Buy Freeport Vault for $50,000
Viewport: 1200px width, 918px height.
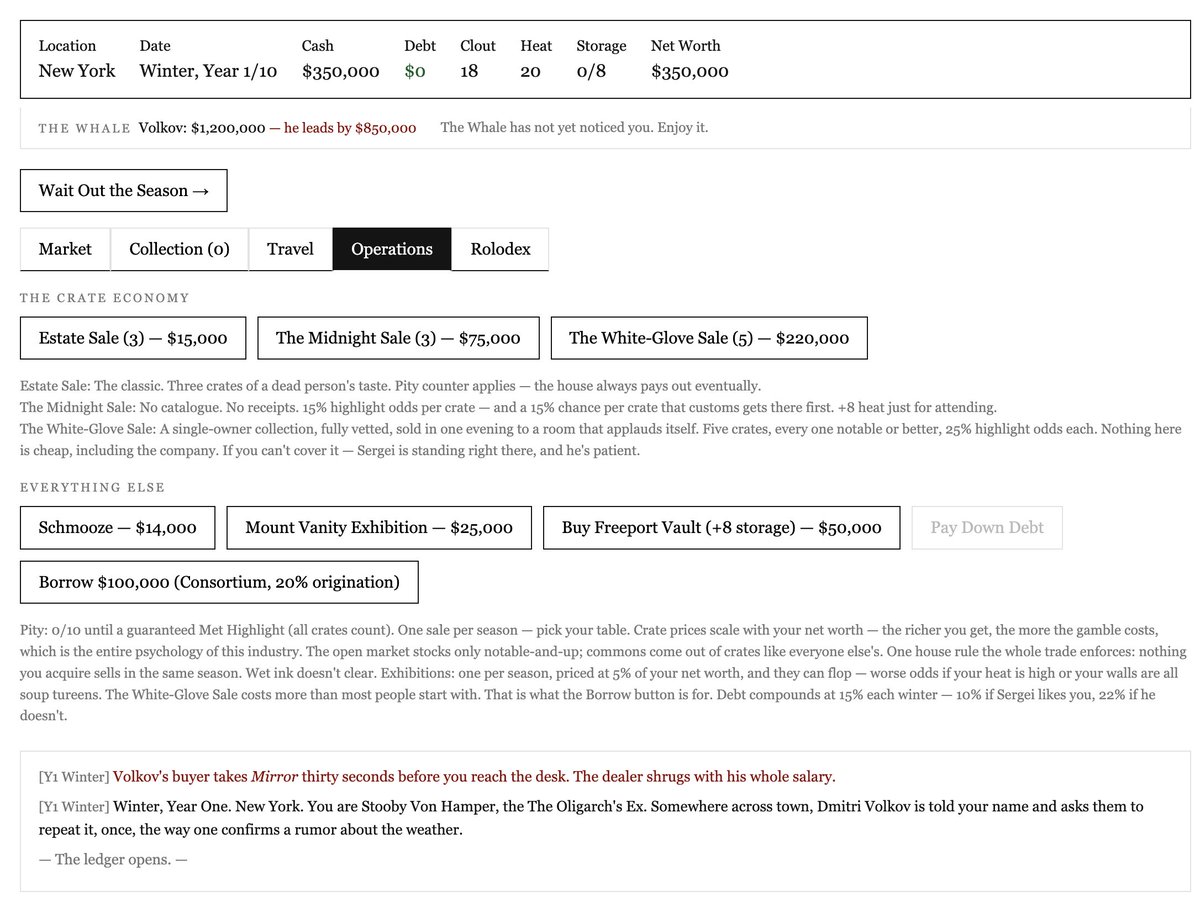(x=721, y=527)
